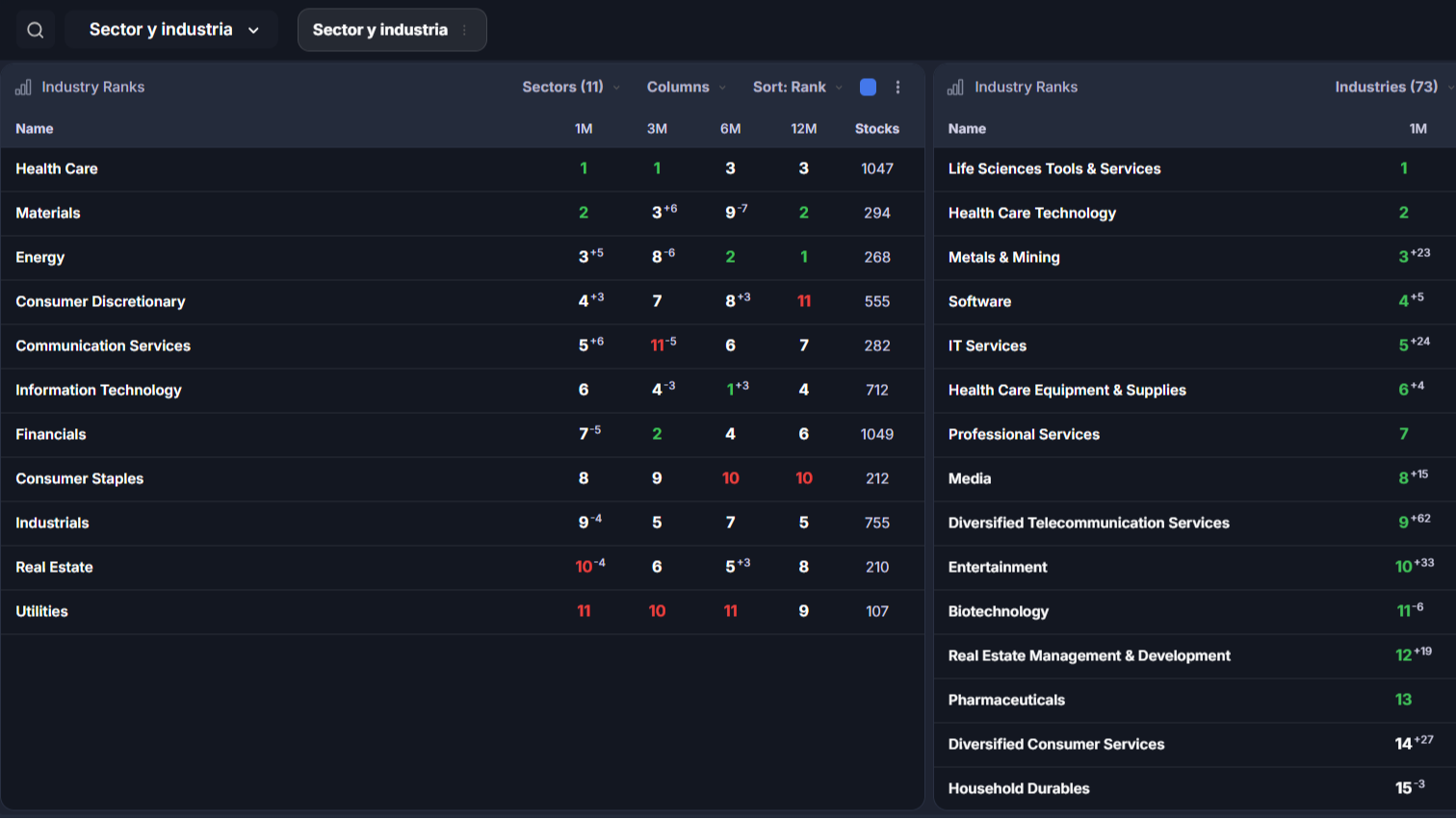Image resolution: width=1456 pixels, height=819 pixels.
Task: Select the Information Technology sector row
Action: [462, 391]
